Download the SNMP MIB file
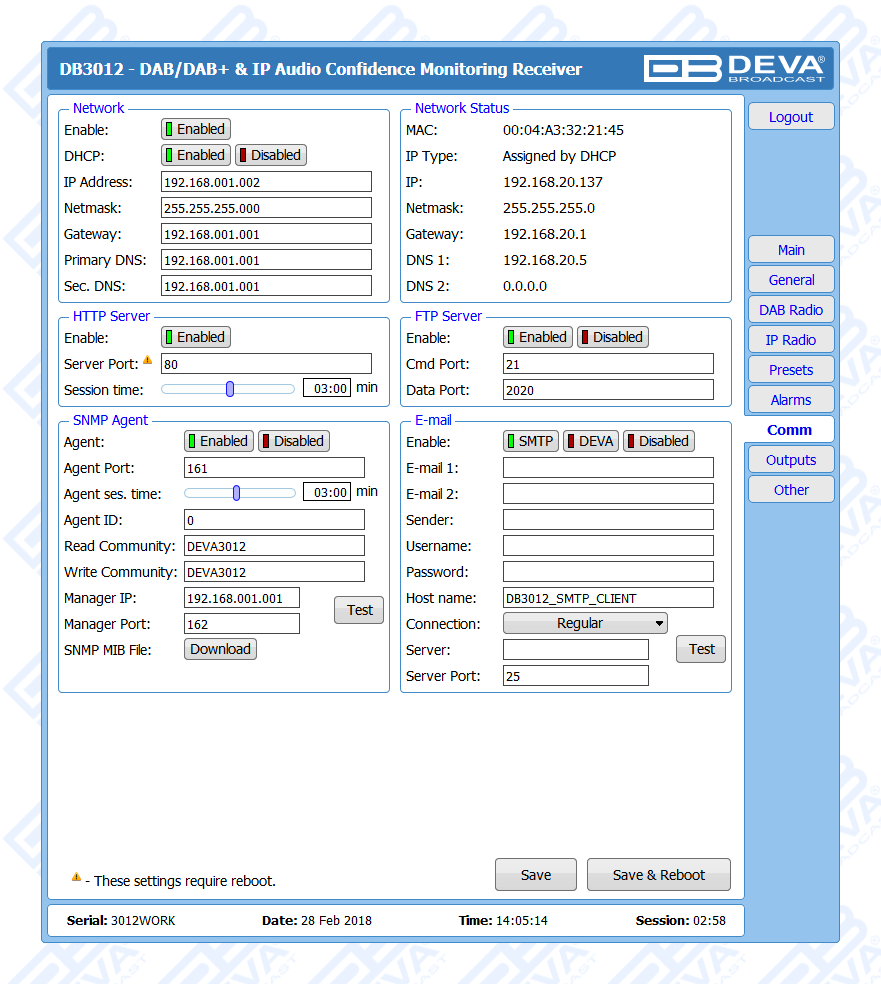This screenshot has height=984, width=881. click(x=220, y=649)
